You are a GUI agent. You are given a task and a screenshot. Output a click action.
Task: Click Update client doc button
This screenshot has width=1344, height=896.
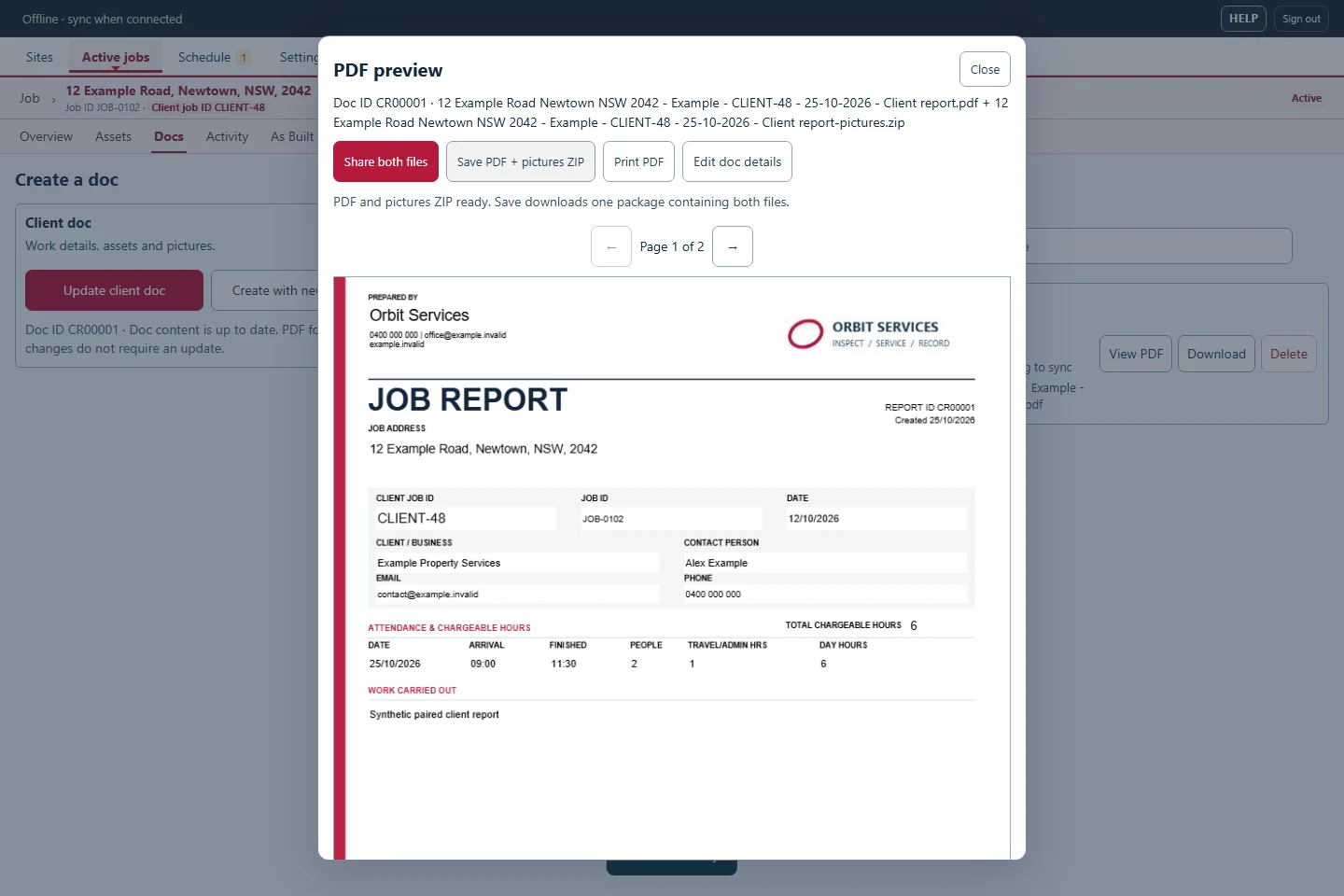[114, 290]
